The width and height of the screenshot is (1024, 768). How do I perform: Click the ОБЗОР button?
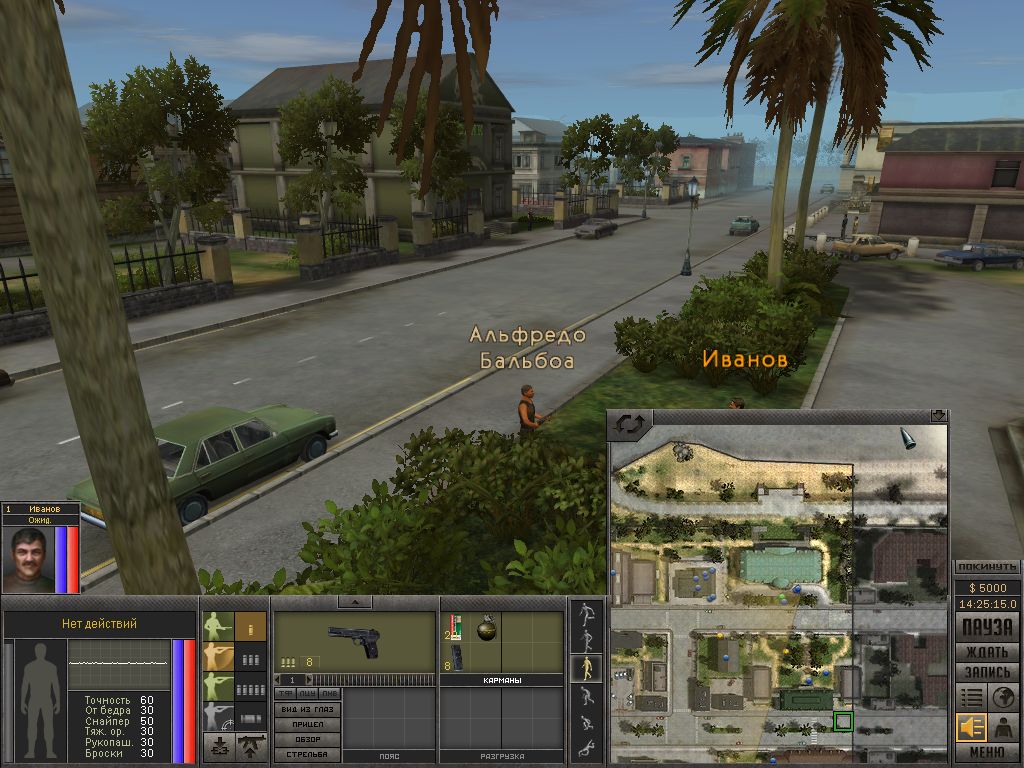pos(308,739)
